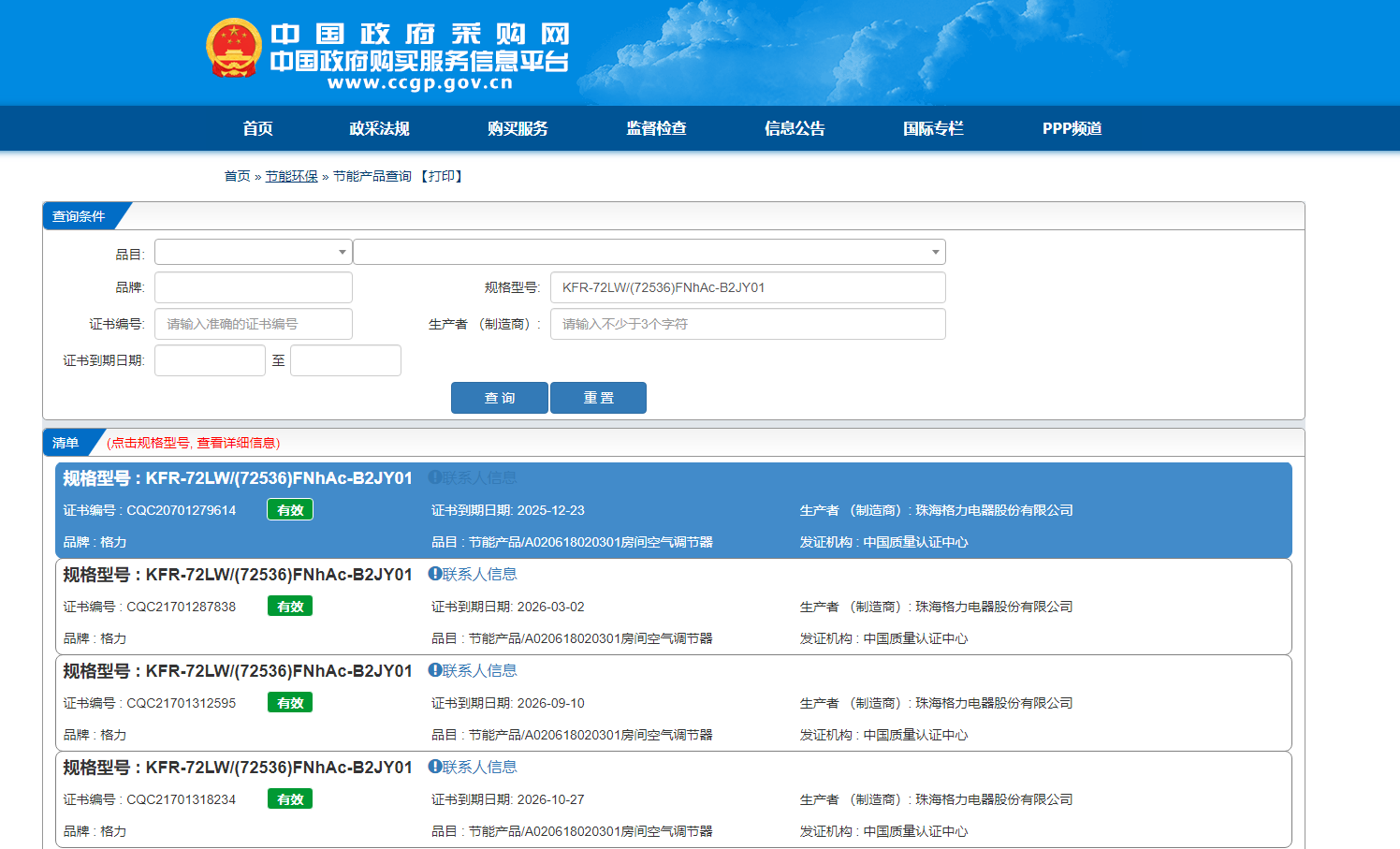Click the red hint 点击规格型号,查看详细信息

pos(194,443)
